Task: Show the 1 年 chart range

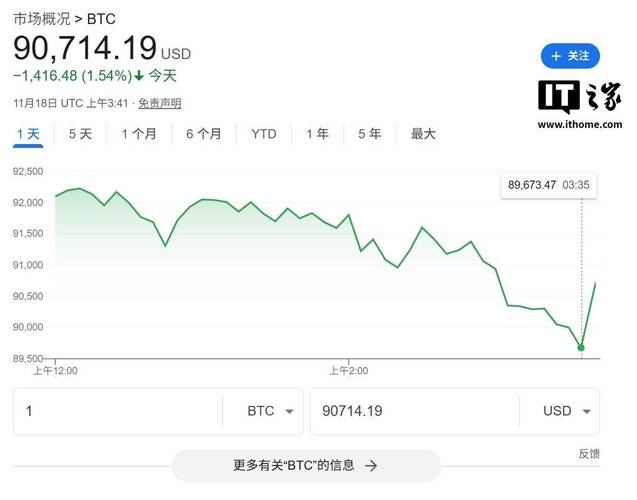Action: tap(317, 134)
